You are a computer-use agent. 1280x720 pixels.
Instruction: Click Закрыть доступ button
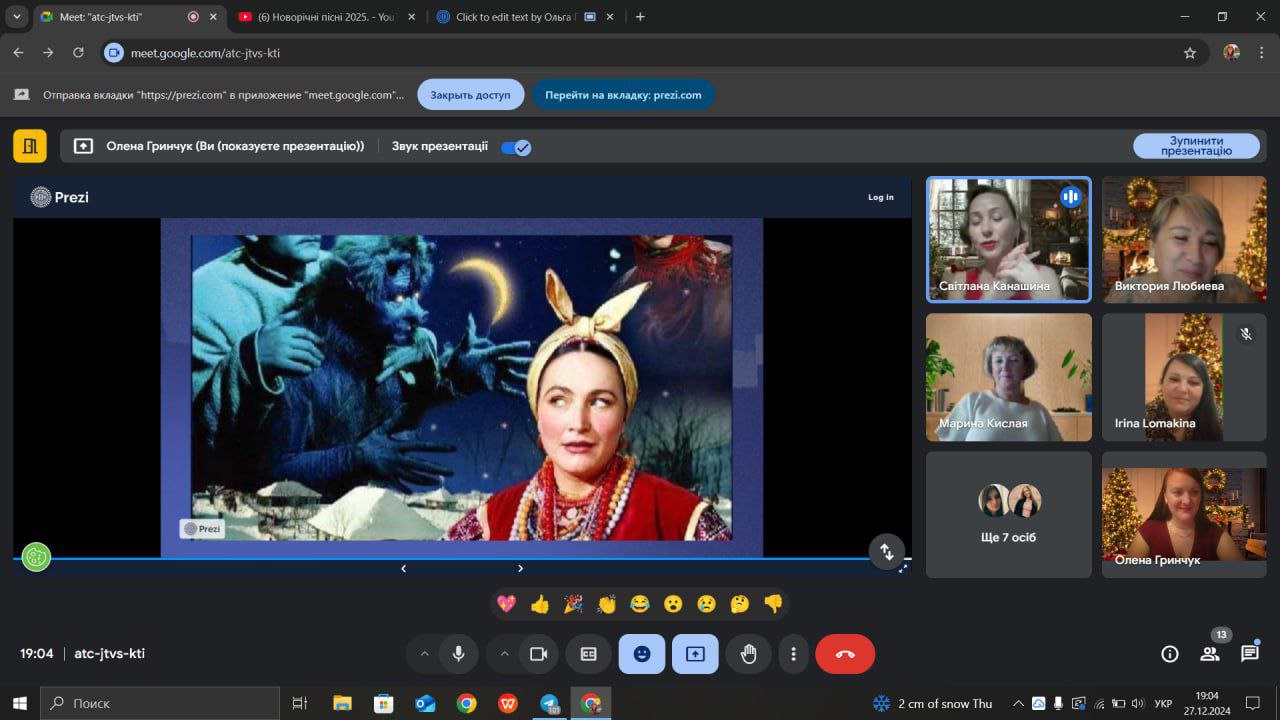coord(470,95)
